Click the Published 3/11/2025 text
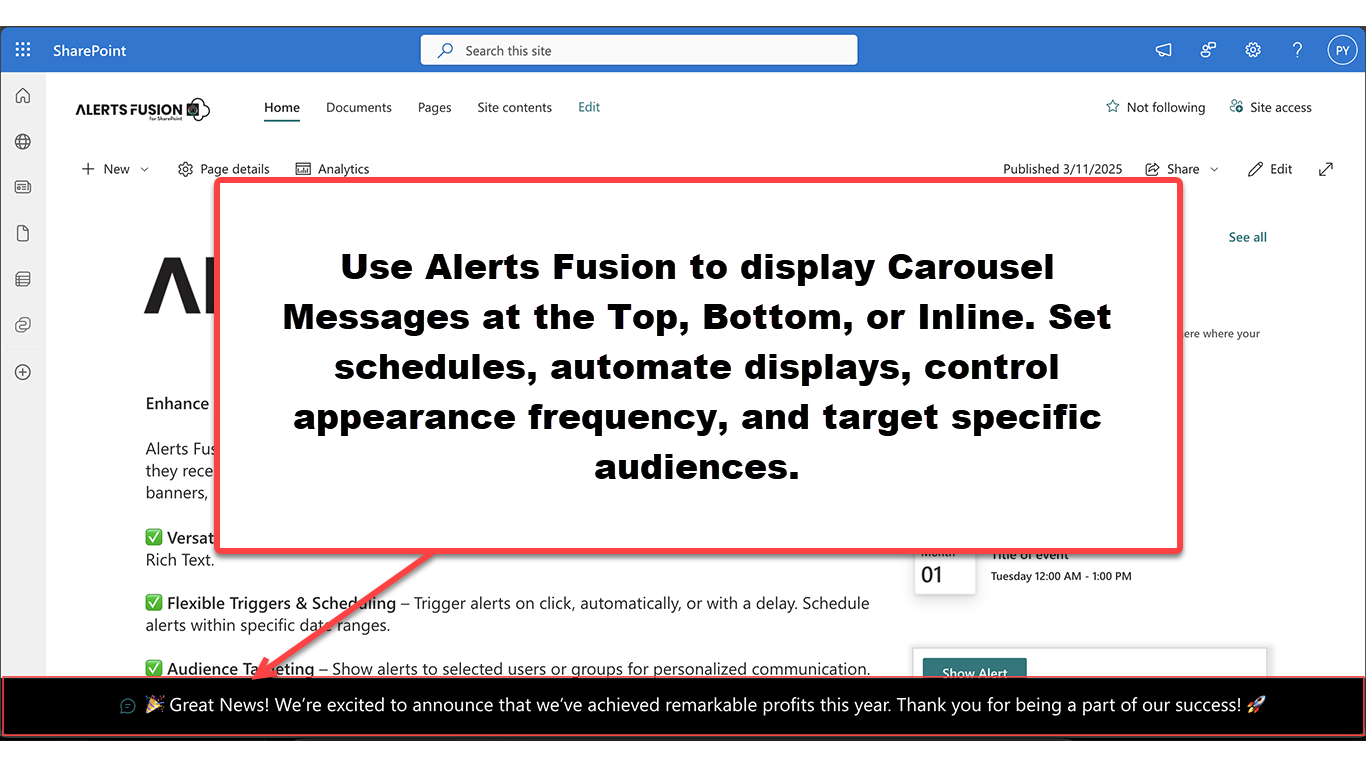Image resolution: width=1366 pixels, height=768 pixels. [1063, 169]
